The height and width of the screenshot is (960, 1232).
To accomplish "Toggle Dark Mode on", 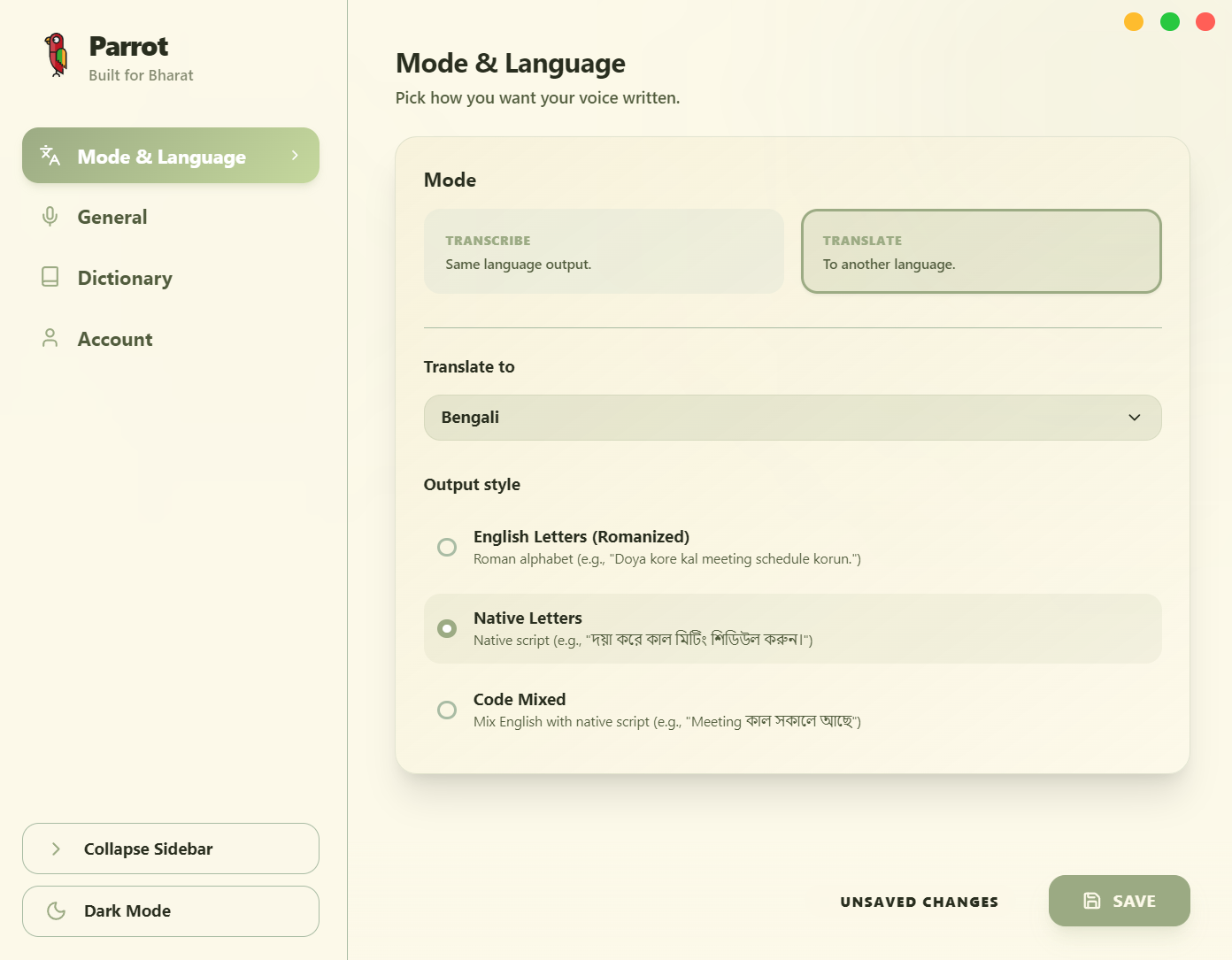I will 170,910.
